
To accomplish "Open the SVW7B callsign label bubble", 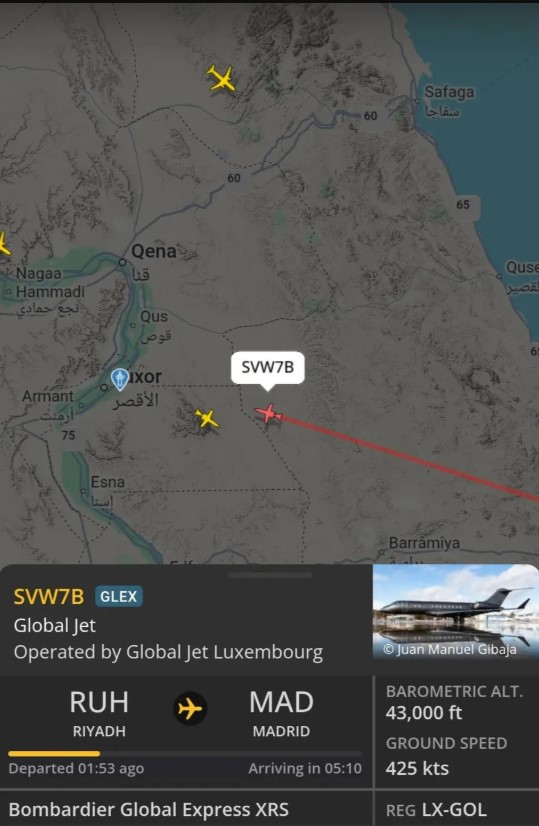I will (268, 367).
